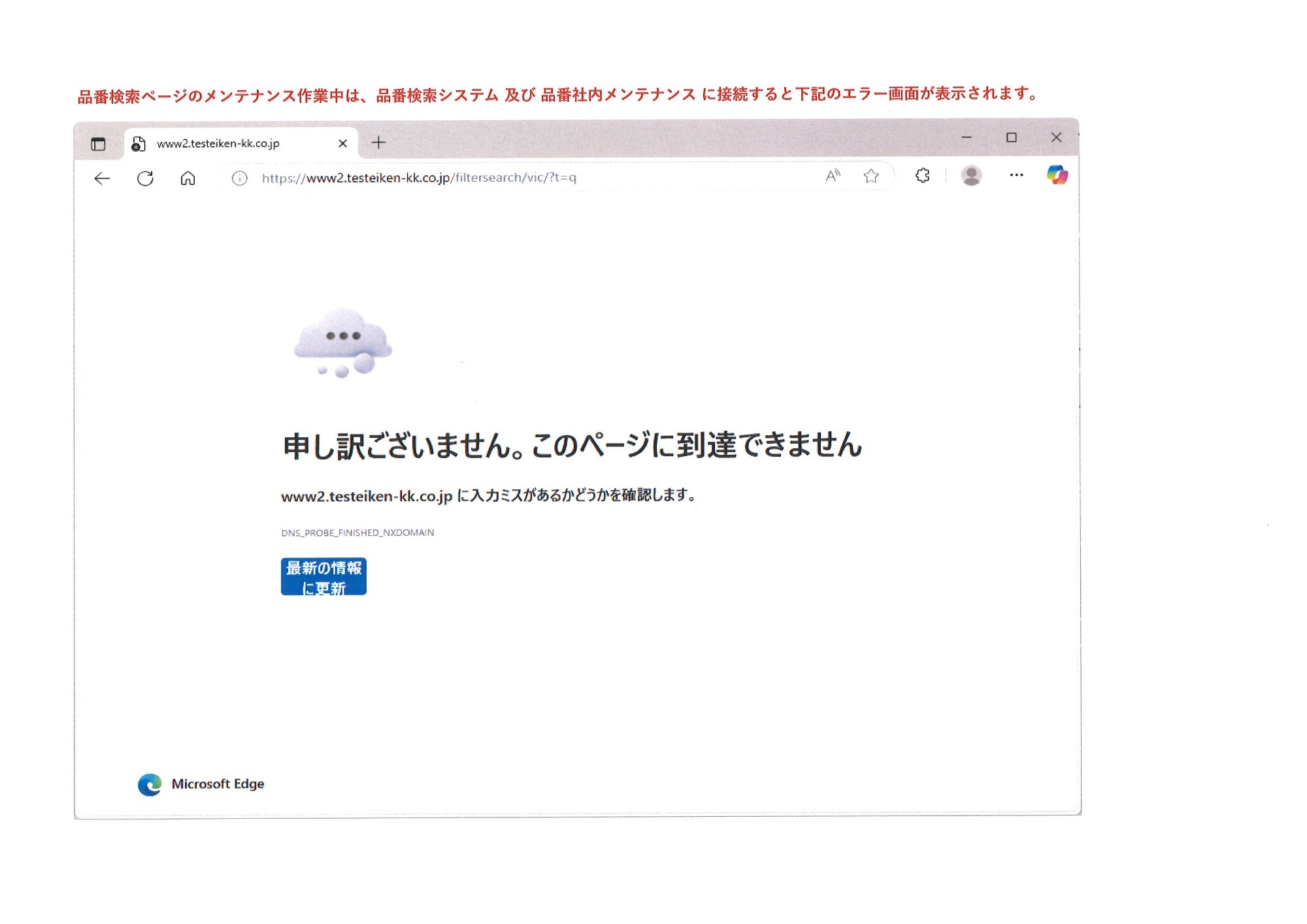Close the www2.testeiken-kk.co.jp tab

point(342,144)
